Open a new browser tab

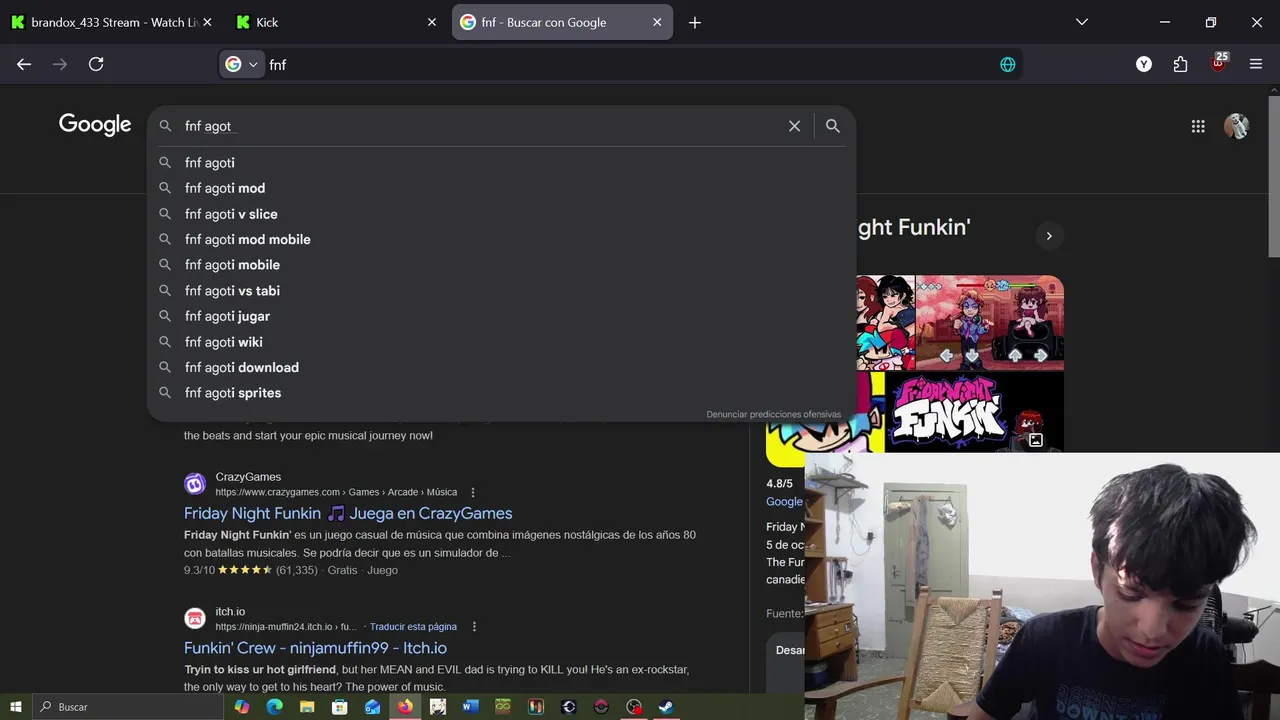pos(695,22)
